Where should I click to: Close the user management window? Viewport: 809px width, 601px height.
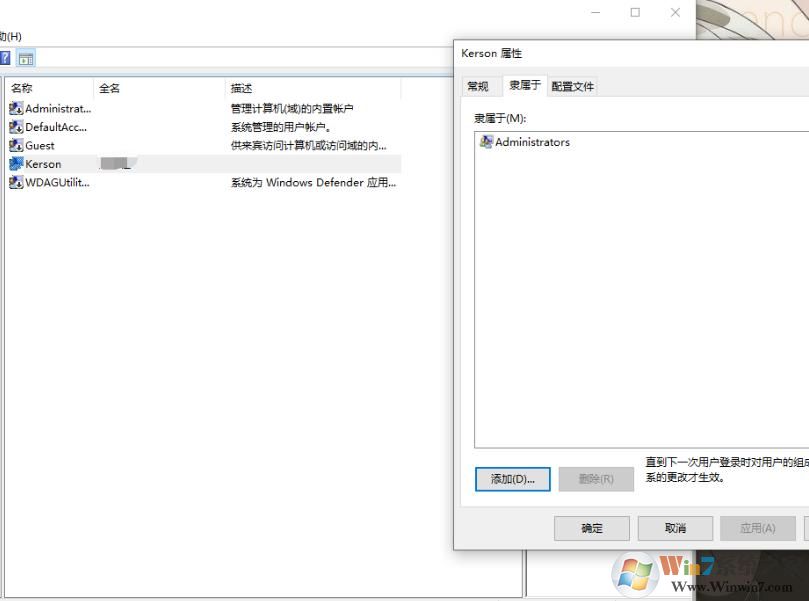[675, 12]
